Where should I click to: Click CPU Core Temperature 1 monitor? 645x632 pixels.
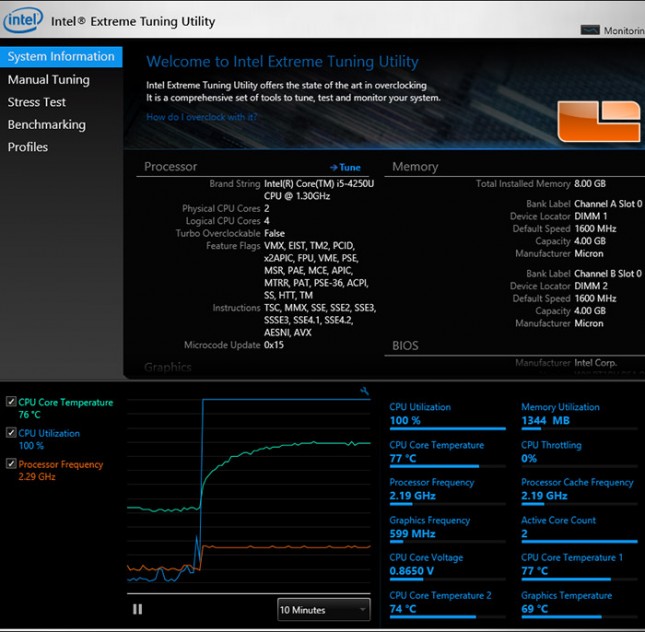[579, 567]
